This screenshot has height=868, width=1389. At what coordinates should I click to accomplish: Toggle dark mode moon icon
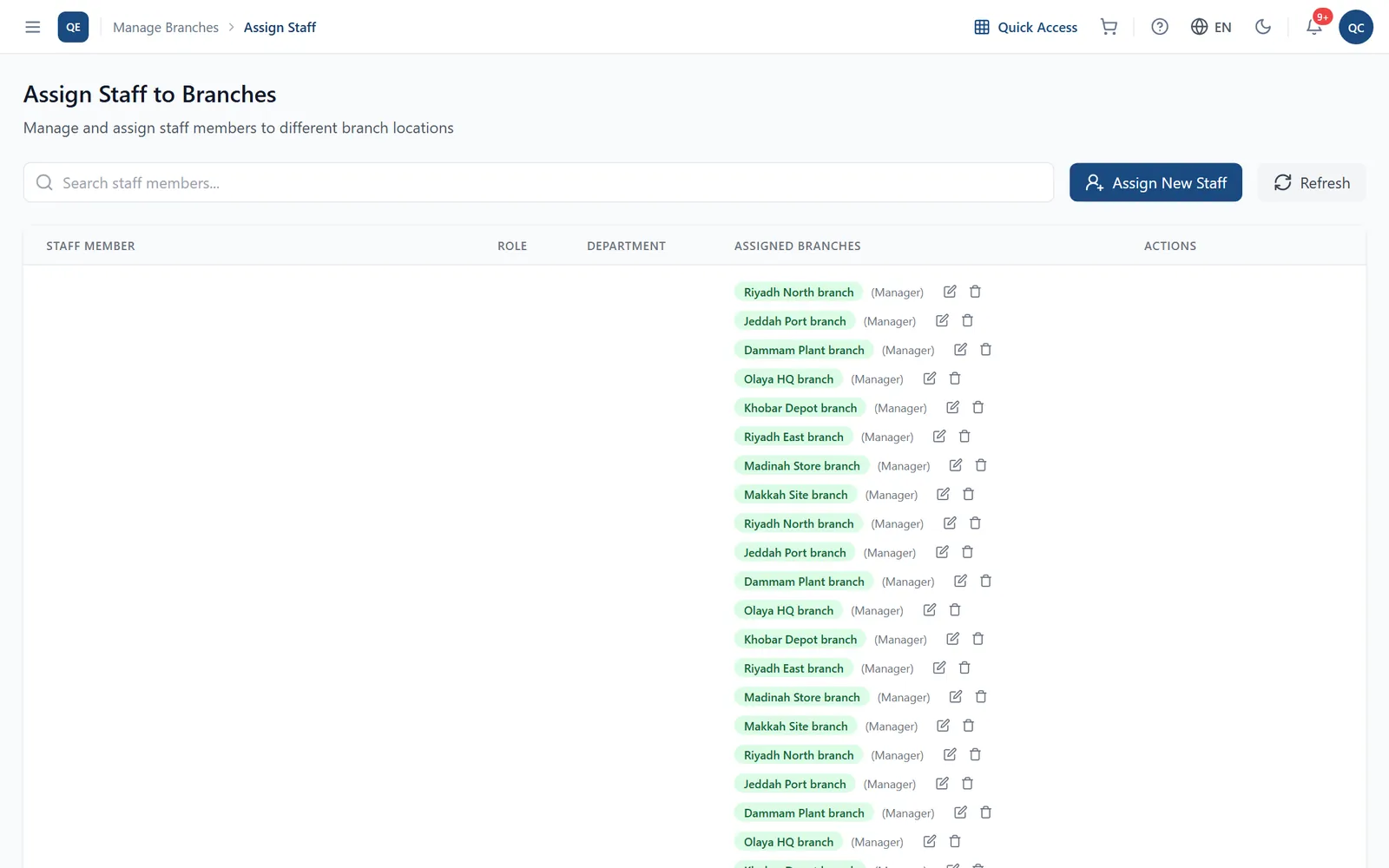pyautogui.click(x=1263, y=27)
